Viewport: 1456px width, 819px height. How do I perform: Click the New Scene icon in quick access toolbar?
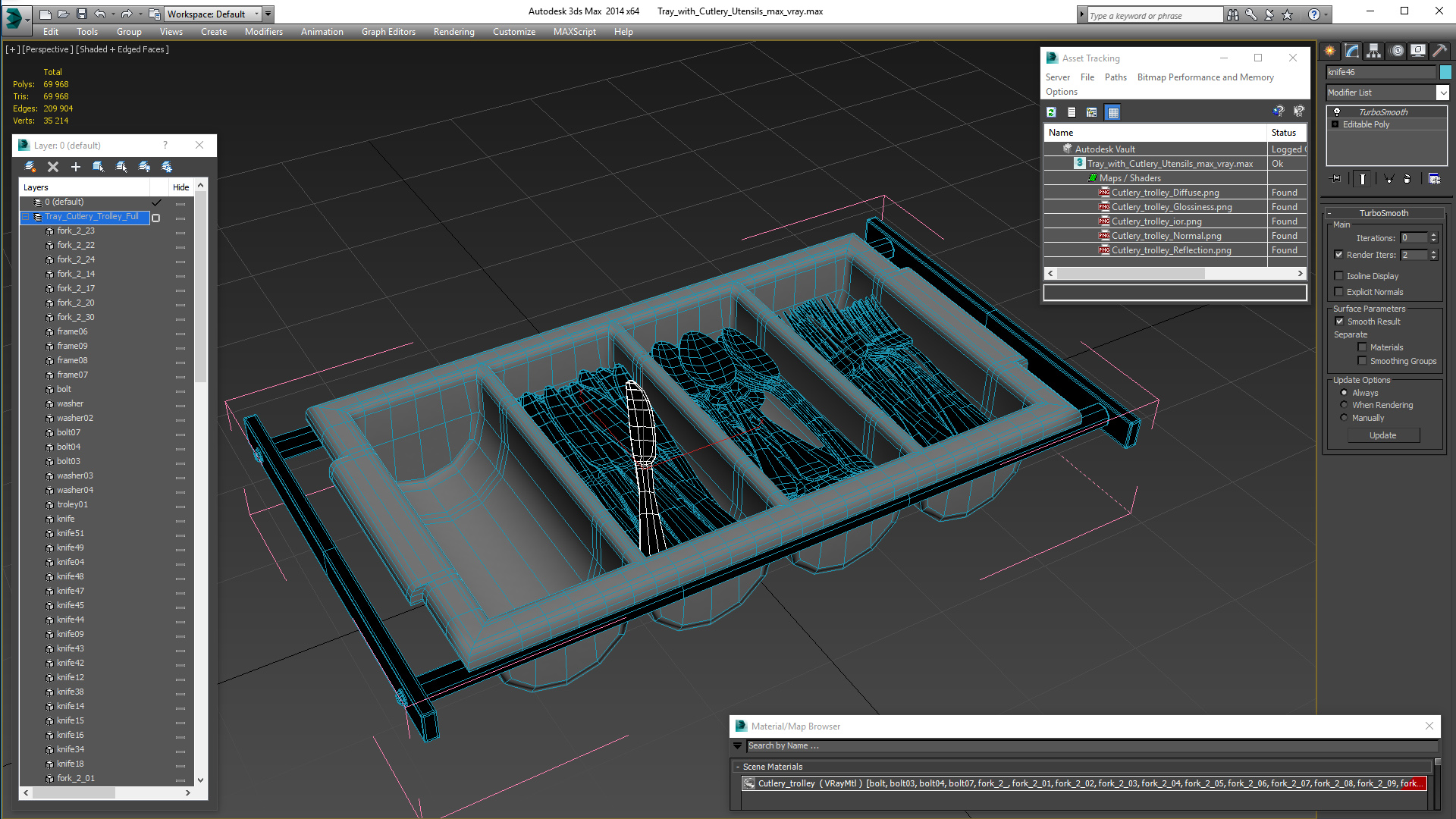pyautogui.click(x=45, y=14)
